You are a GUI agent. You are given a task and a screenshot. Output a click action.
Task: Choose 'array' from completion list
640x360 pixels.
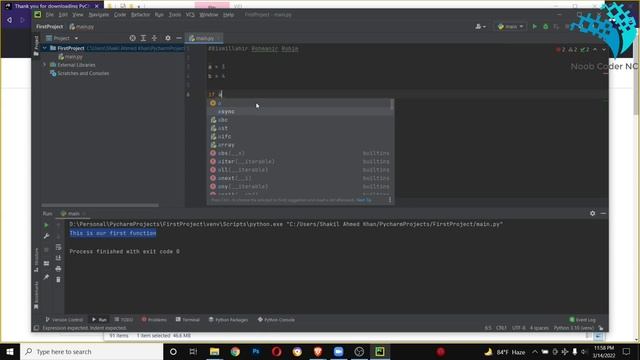pyautogui.click(x=300, y=145)
